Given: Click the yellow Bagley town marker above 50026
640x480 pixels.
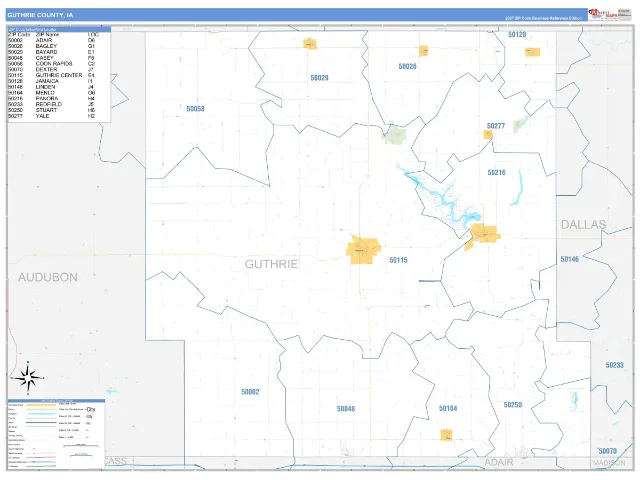Looking at the screenshot, I should point(423,51).
